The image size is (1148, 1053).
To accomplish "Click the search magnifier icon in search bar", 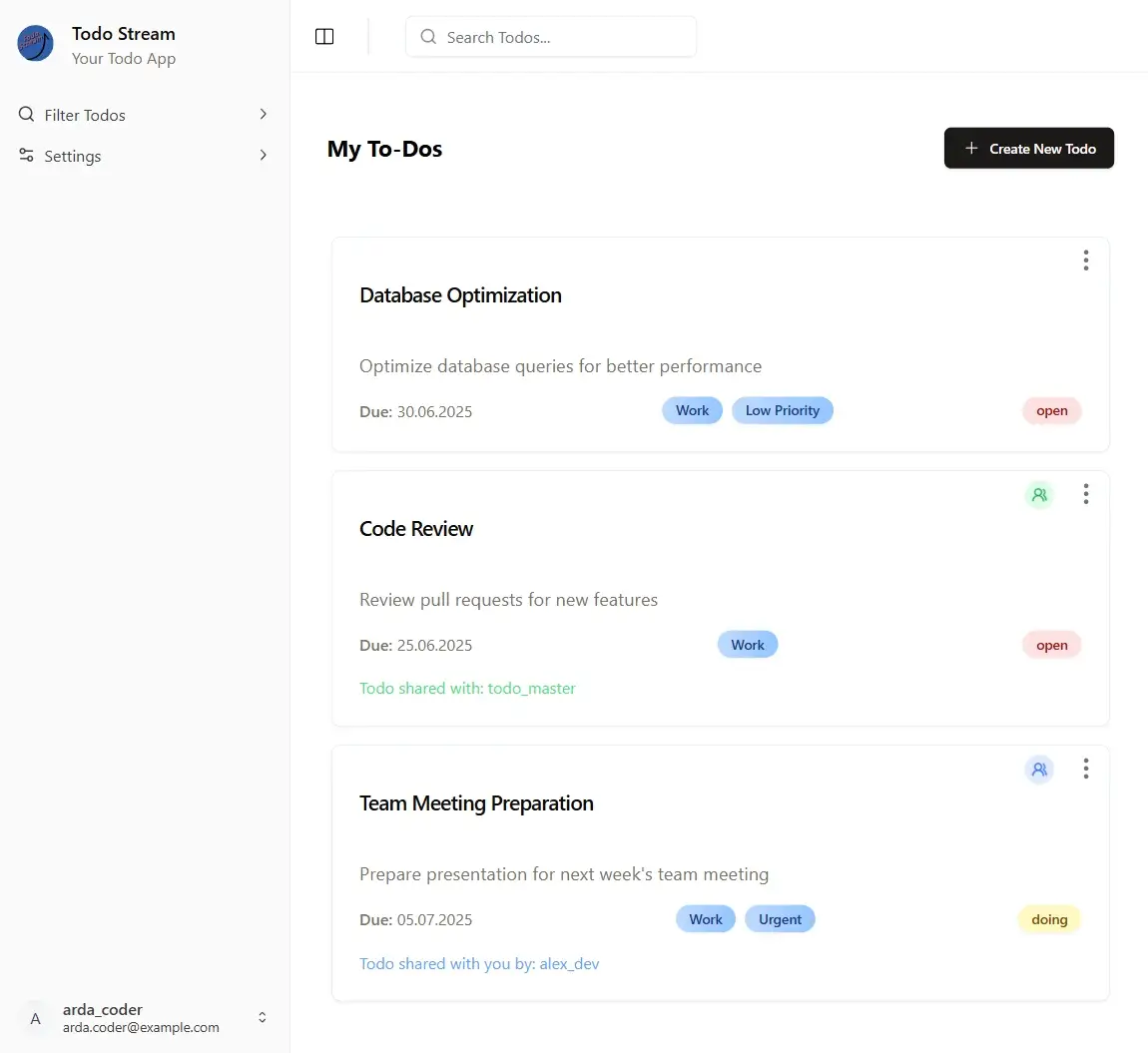I will click(428, 37).
